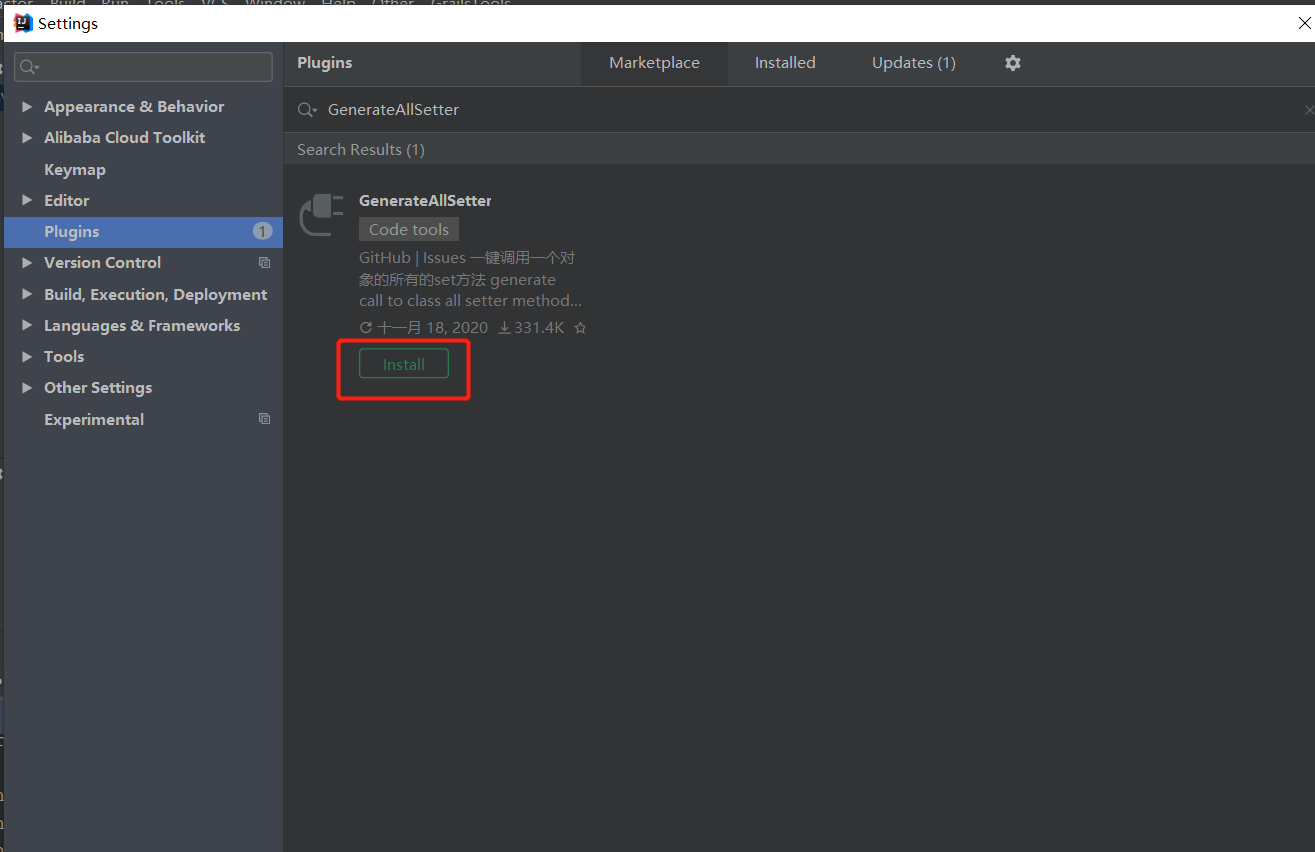The width and height of the screenshot is (1315, 852).
Task: Close the Settings dialog
Action: (1304, 23)
